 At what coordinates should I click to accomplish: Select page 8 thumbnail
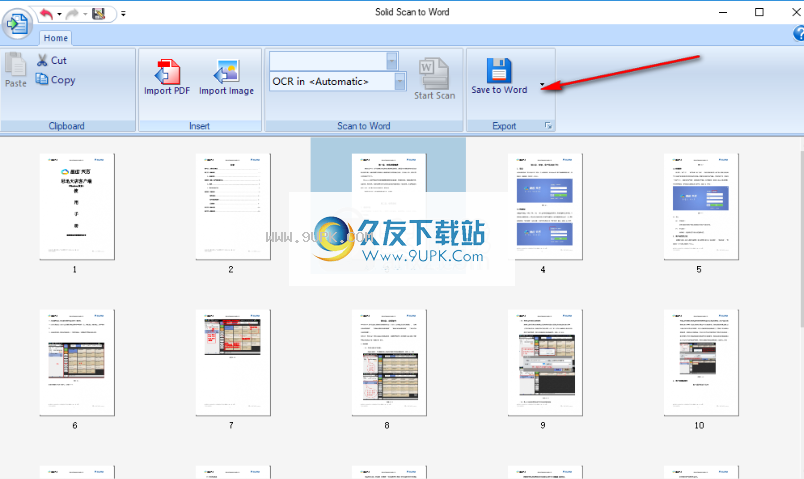pyautogui.click(x=389, y=363)
